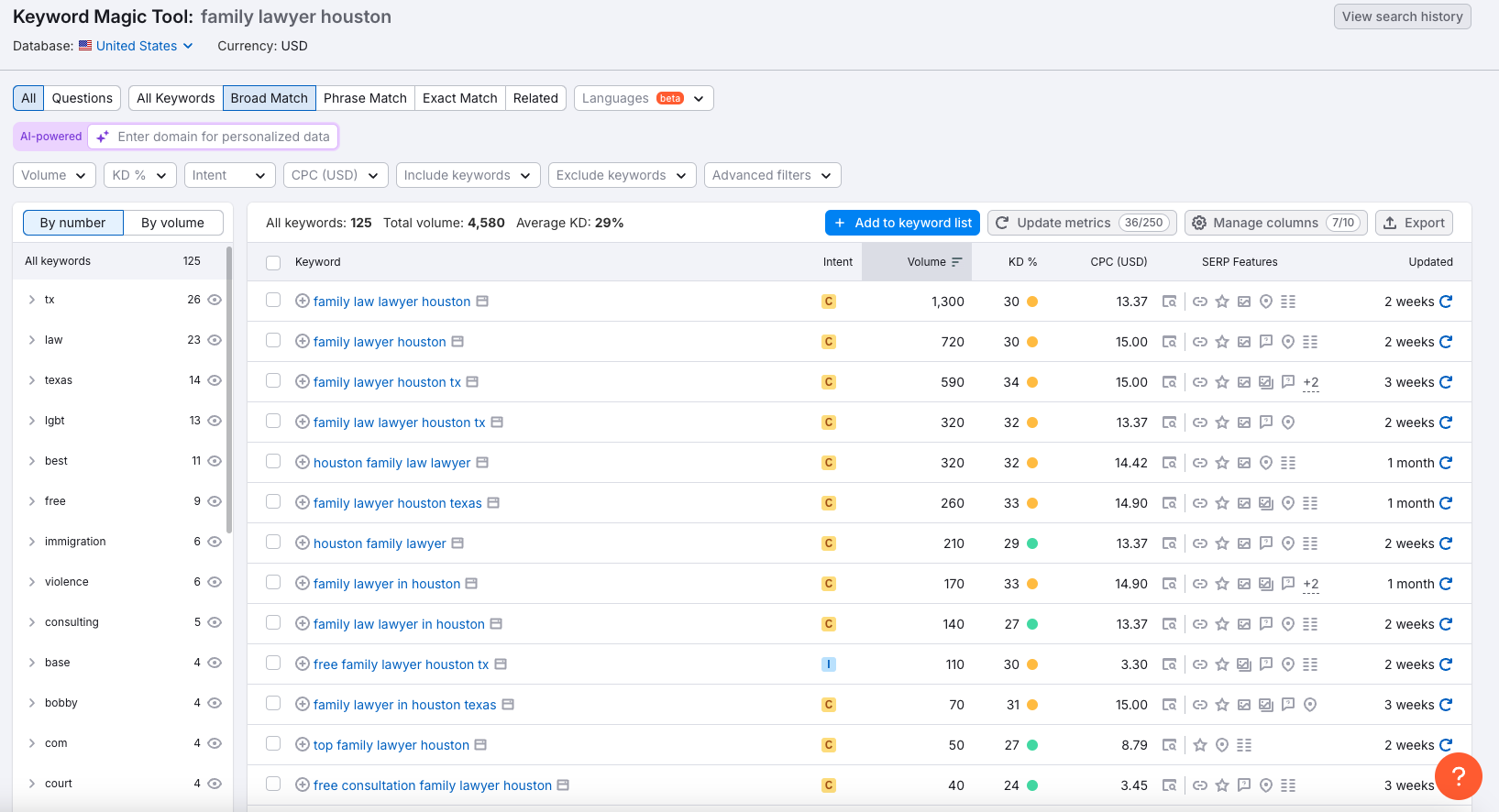This screenshot has height=812, width=1499.
Task: Refresh metrics for family law lawyer houston
Action: (x=1446, y=302)
